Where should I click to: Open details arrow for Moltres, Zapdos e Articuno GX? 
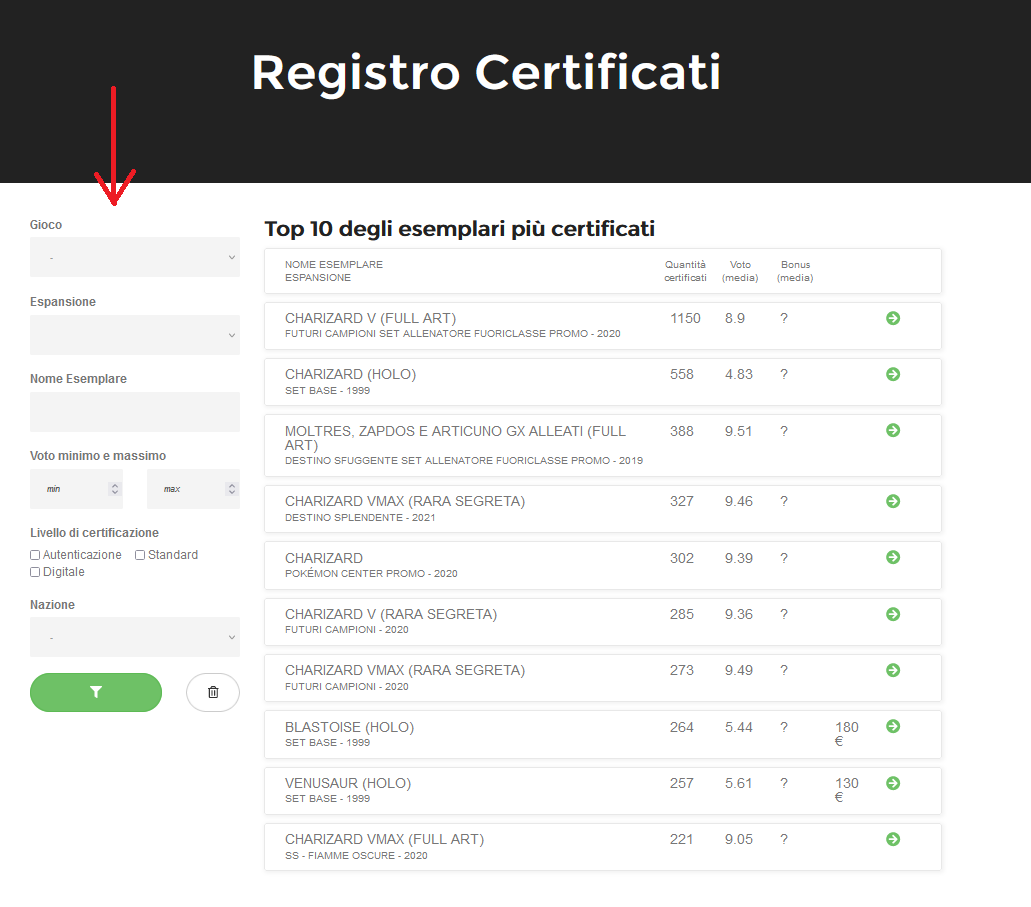[x=892, y=430]
